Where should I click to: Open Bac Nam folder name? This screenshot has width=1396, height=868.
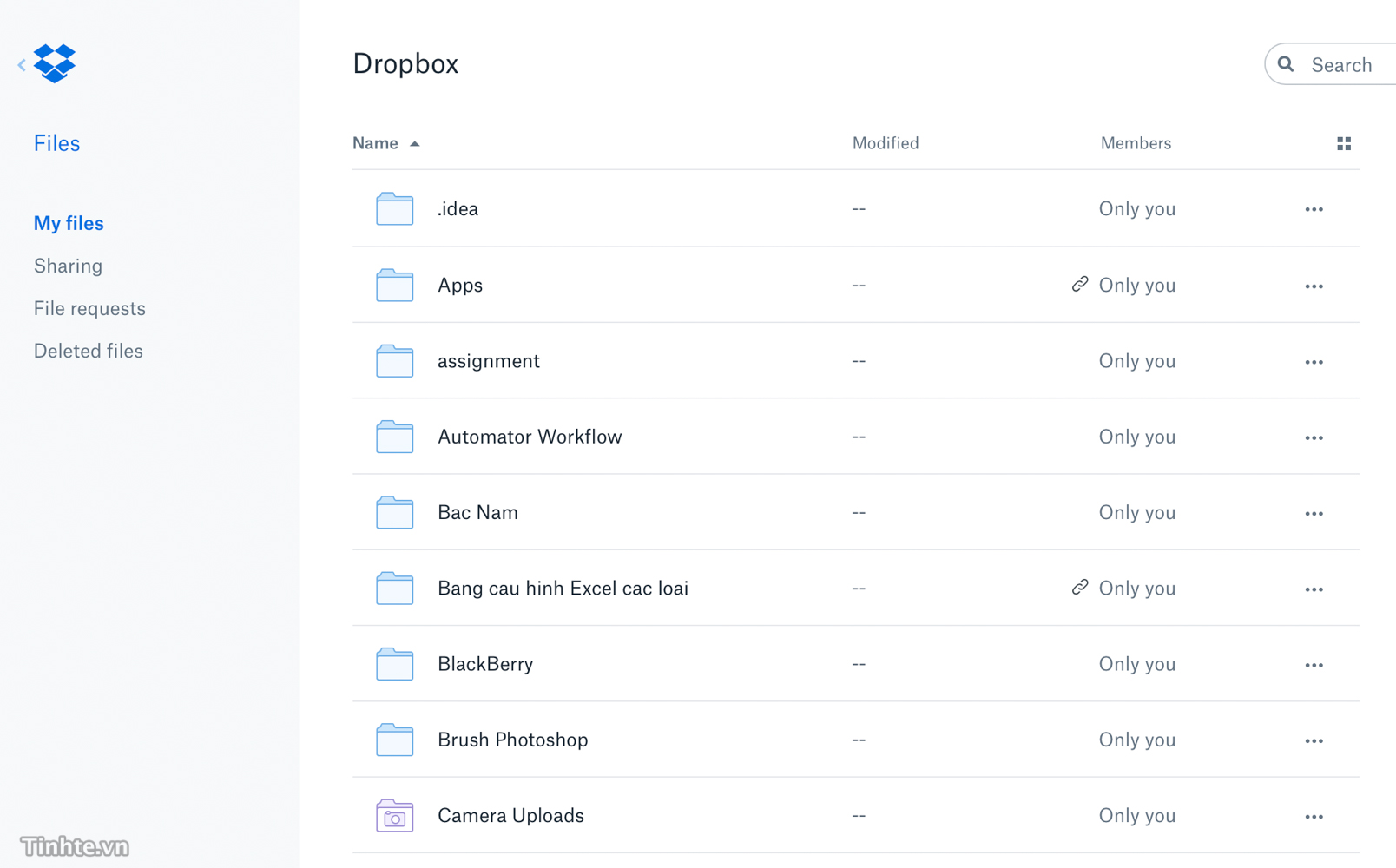point(477,512)
